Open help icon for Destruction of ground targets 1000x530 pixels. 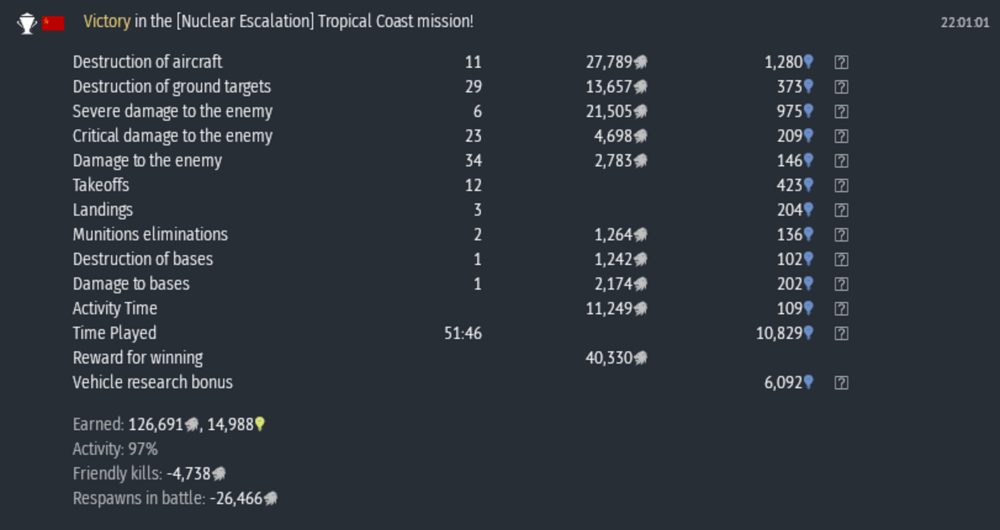841,87
